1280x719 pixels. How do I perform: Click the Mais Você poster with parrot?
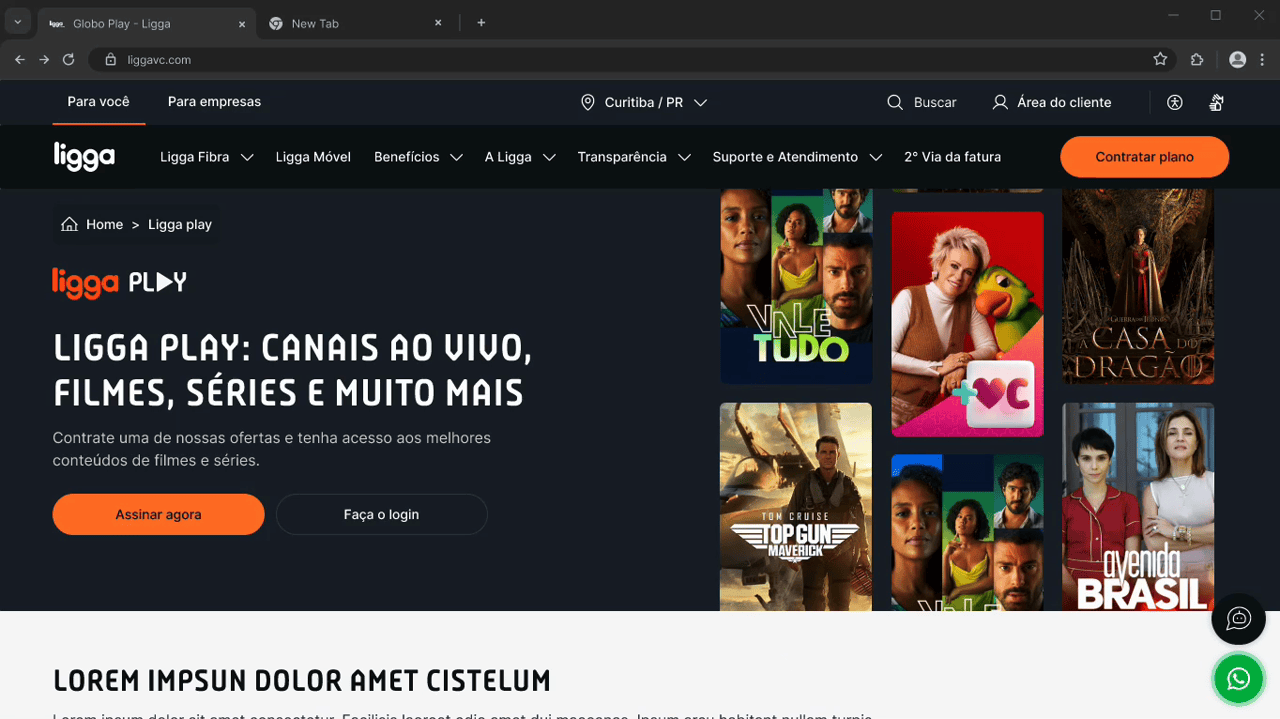[x=967, y=324]
